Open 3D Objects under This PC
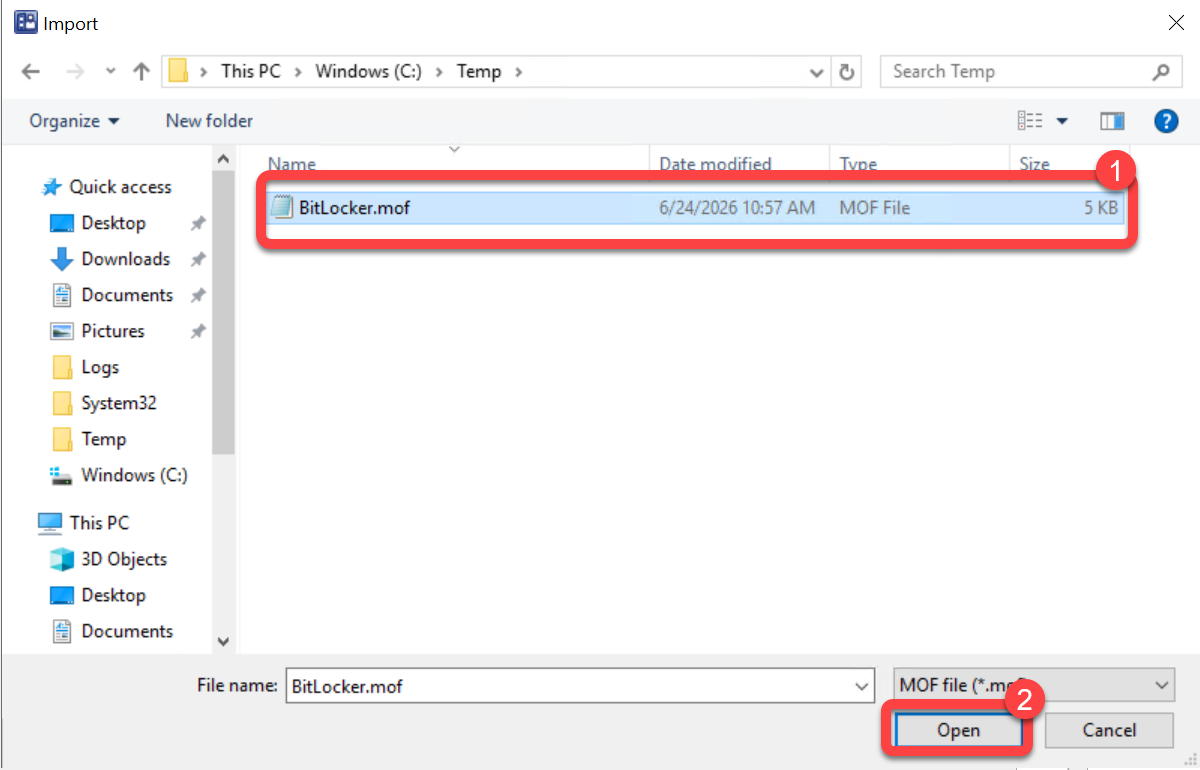The width and height of the screenshot is (1200, 770). (x=124, y=559)
